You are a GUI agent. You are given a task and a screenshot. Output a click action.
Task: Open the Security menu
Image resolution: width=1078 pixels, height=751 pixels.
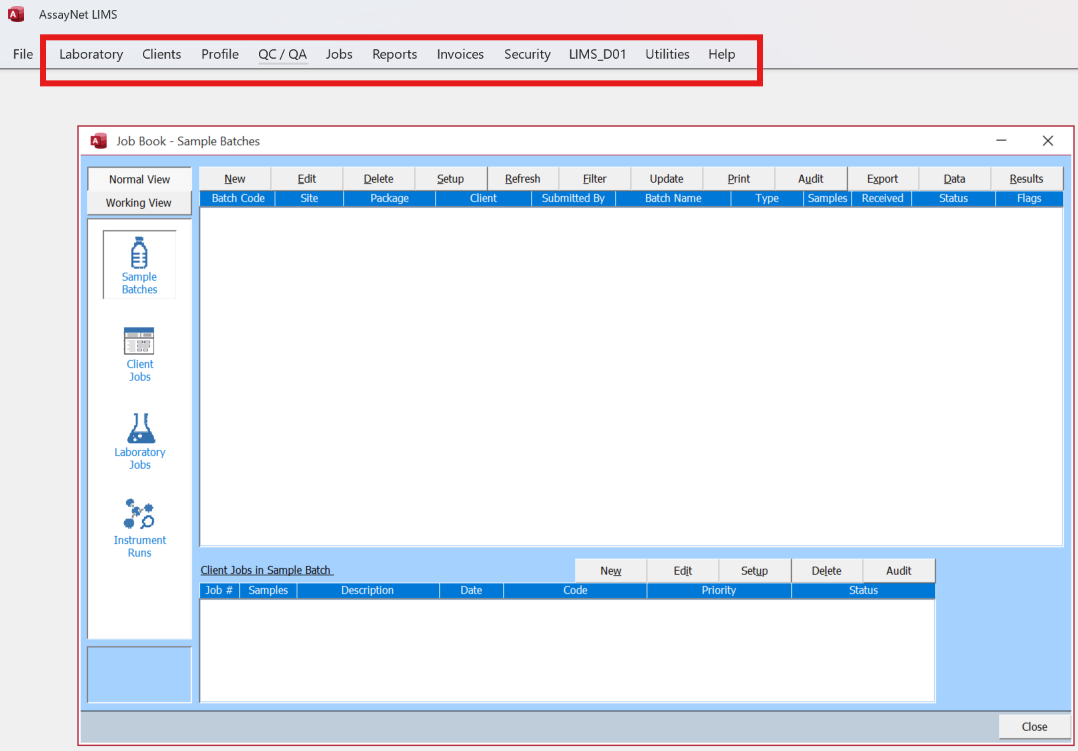point(527,54)
